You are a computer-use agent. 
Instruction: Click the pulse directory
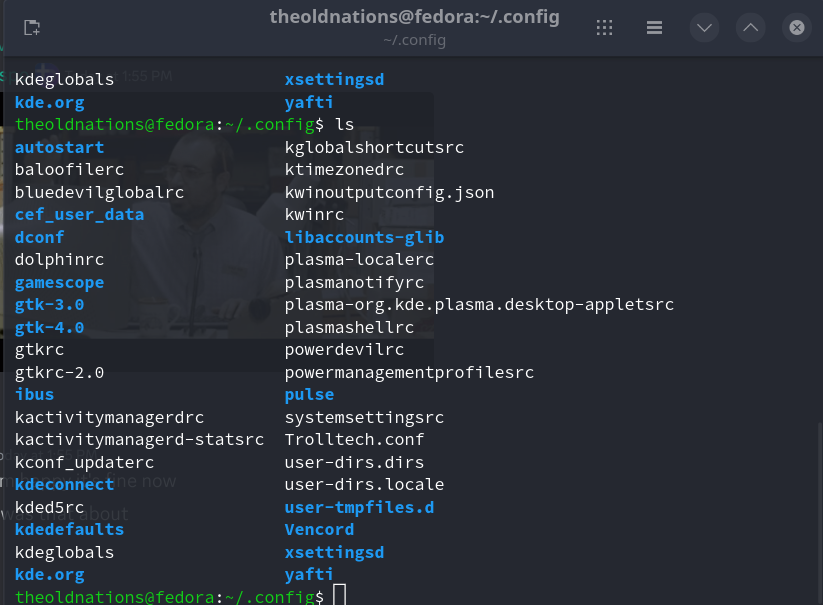(x=309, y=395)
